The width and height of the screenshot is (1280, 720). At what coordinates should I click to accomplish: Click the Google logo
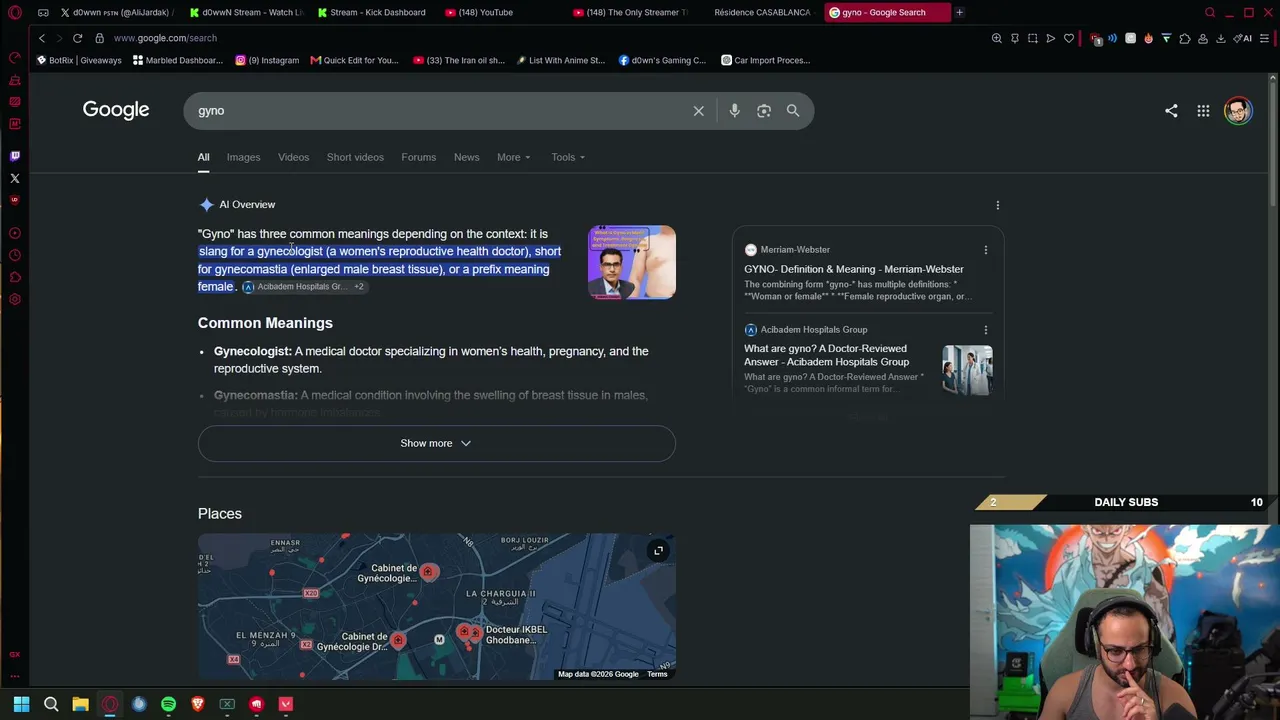(116, 110)
